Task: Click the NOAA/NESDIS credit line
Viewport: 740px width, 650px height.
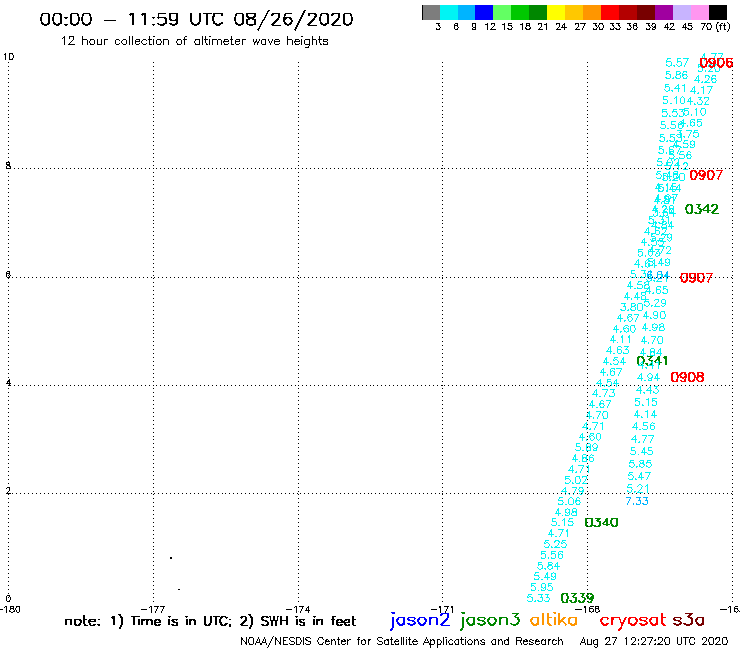Action: (402, 641)
